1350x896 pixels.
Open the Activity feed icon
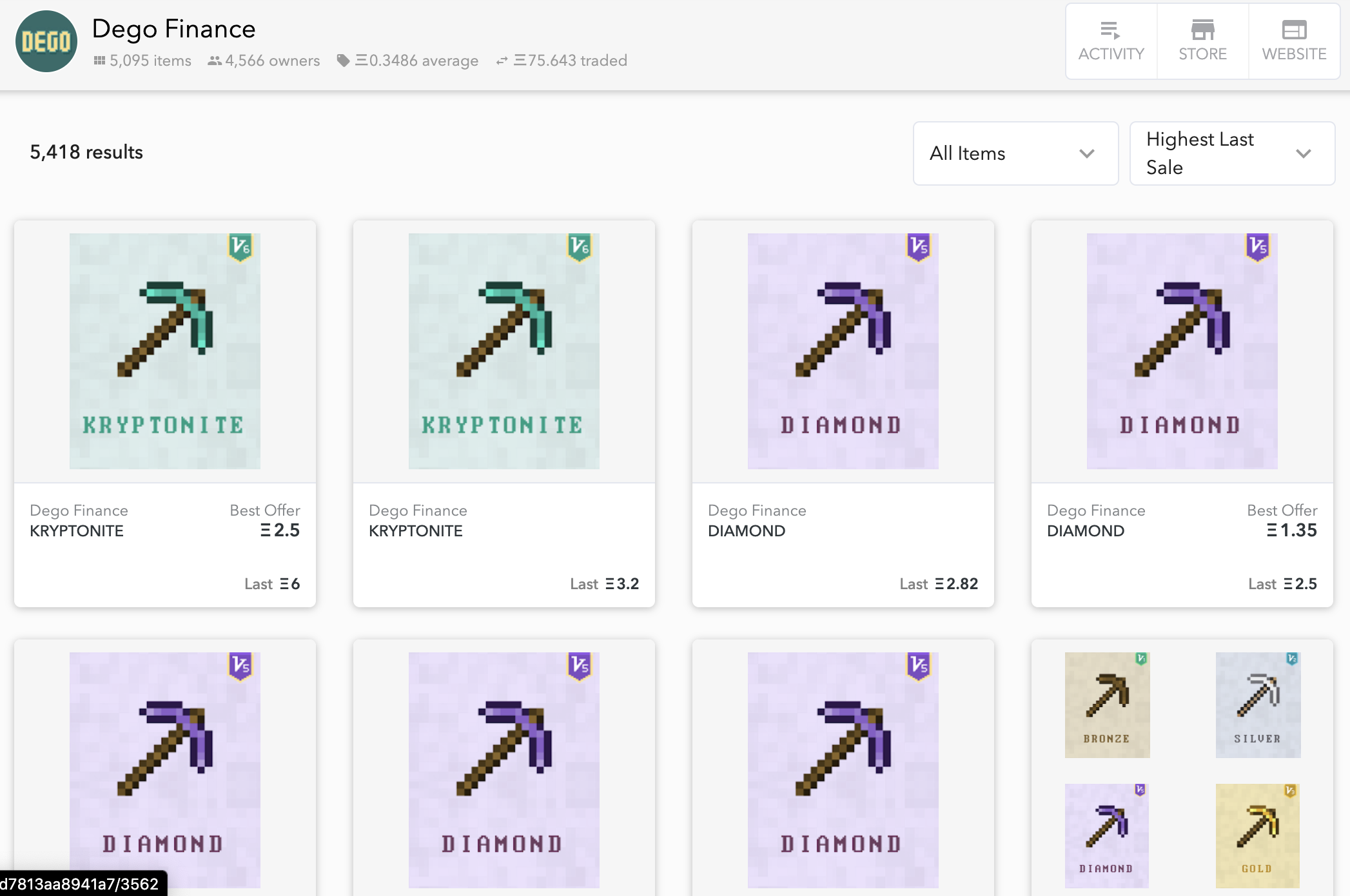tap(1110, 30)
